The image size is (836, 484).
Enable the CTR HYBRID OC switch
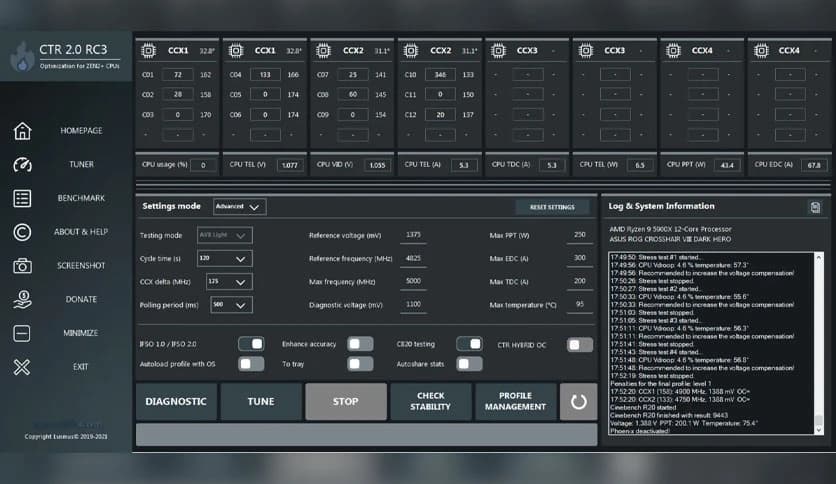[x=580, y=345]
